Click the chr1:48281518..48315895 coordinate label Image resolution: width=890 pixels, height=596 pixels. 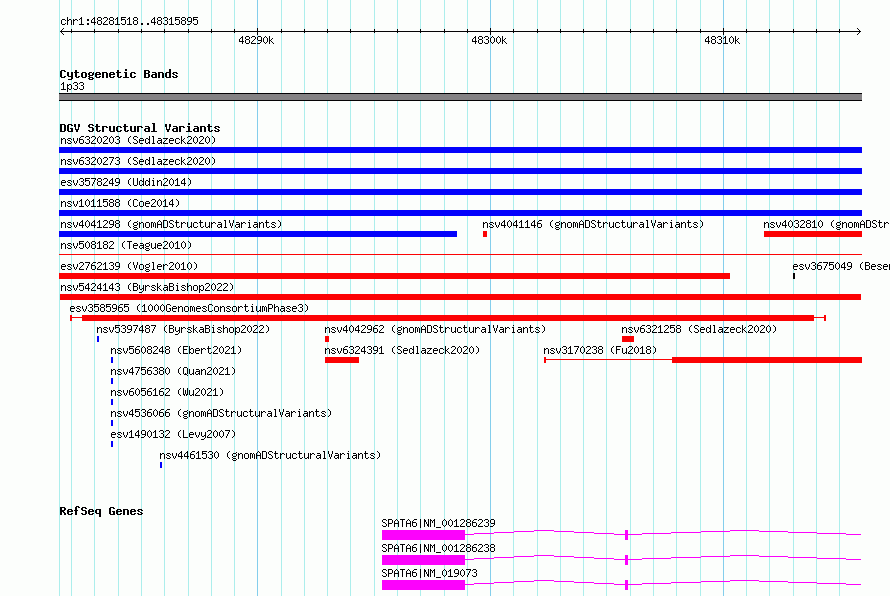click(129, 21)
